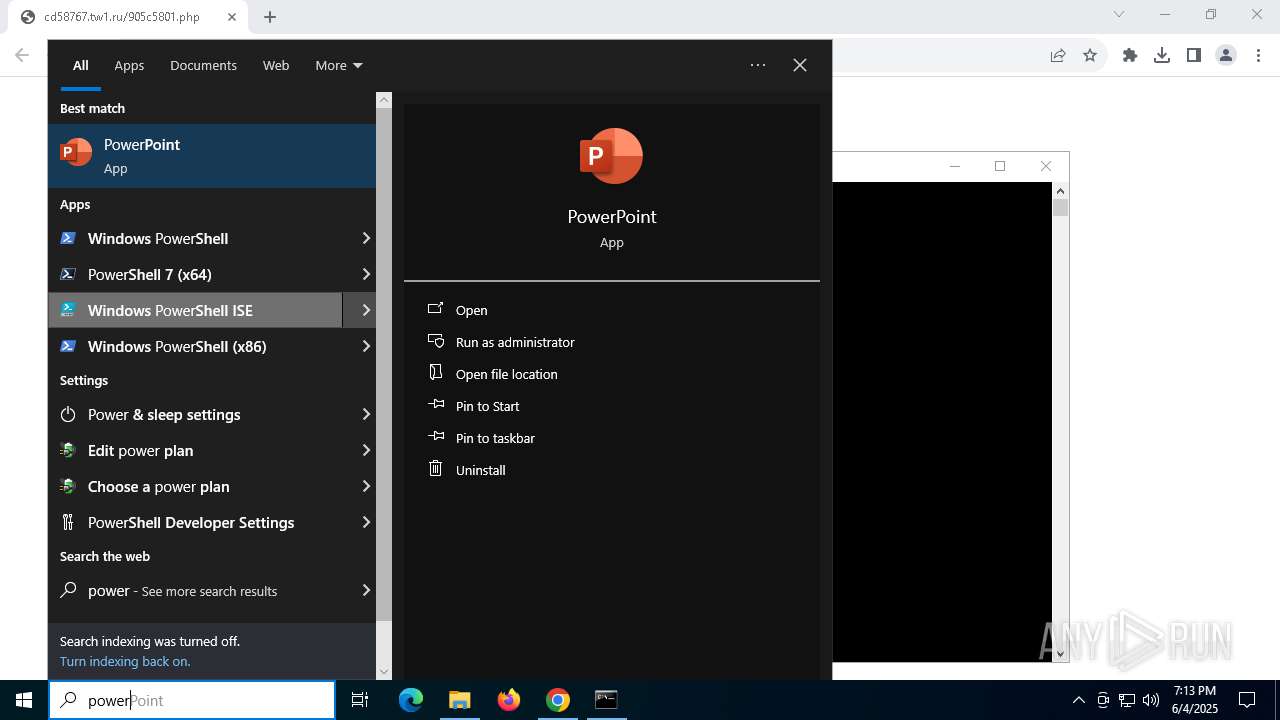Expand Power & sleep settings arrow
Screen dimensions: 1280x720
(365, 414)
